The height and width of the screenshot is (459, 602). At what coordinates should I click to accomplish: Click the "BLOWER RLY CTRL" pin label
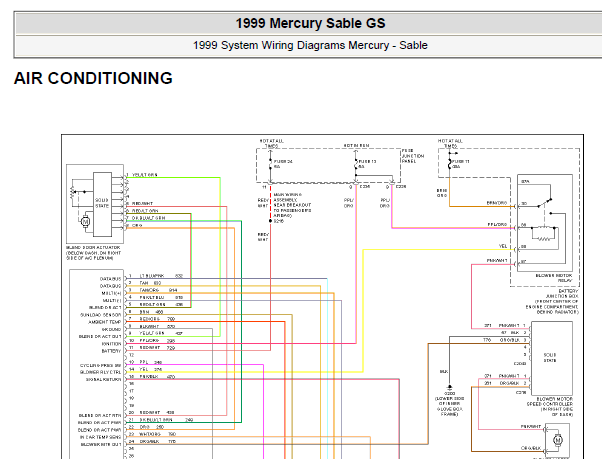100,372
